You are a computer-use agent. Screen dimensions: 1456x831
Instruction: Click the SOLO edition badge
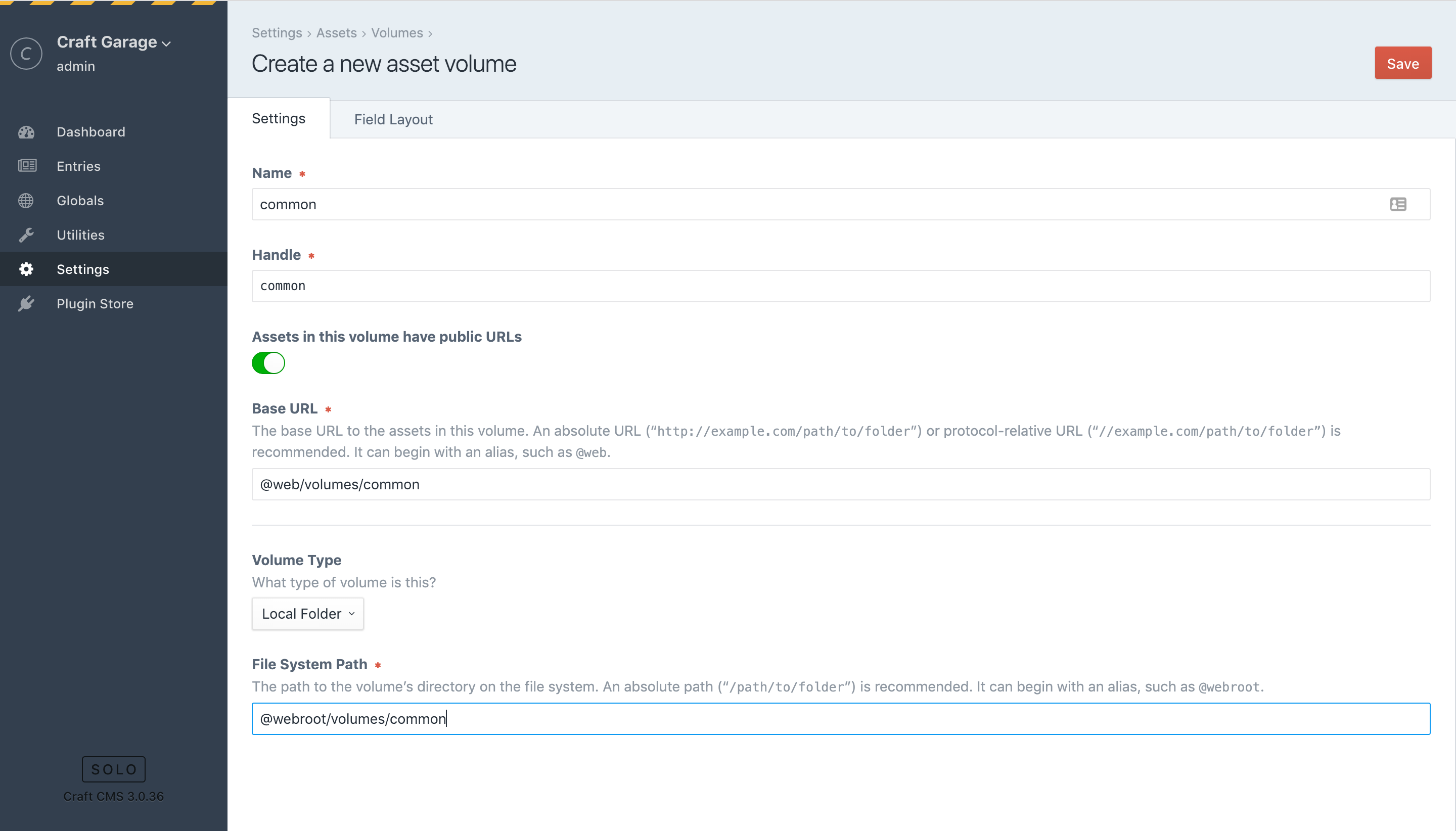114,769
